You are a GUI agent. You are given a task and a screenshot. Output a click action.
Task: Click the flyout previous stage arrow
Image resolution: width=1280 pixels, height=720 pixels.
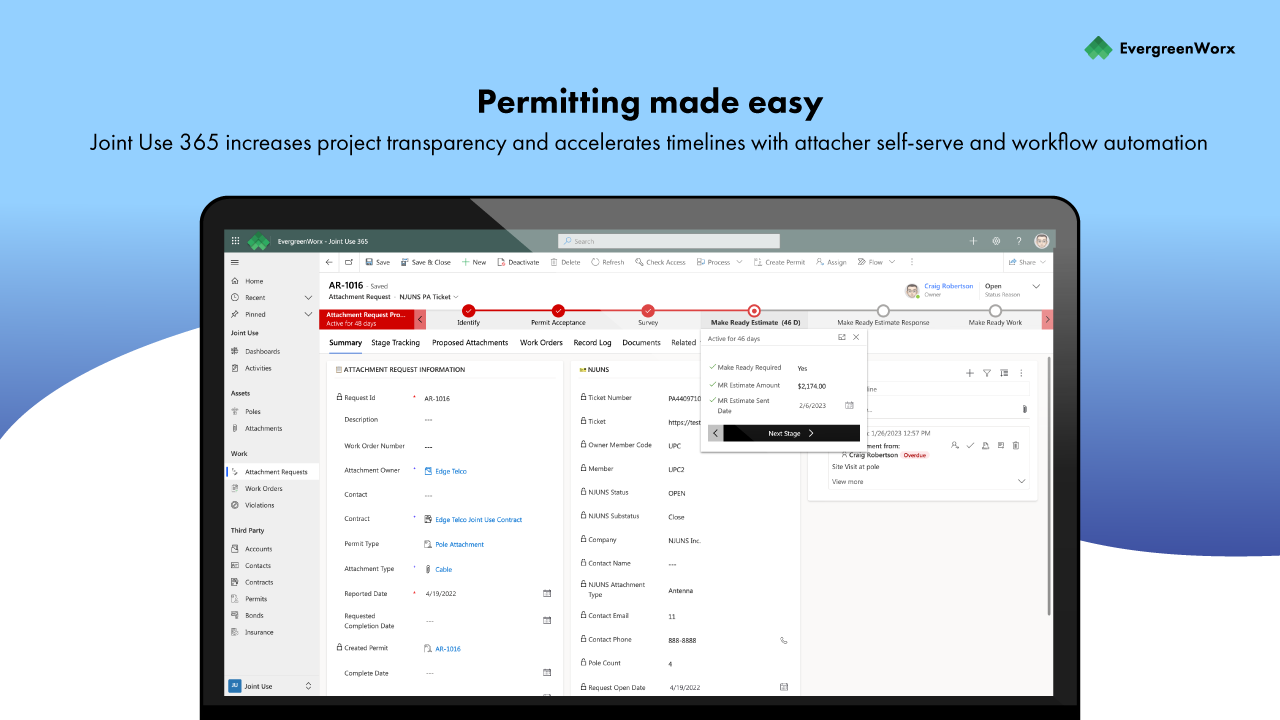716,433
